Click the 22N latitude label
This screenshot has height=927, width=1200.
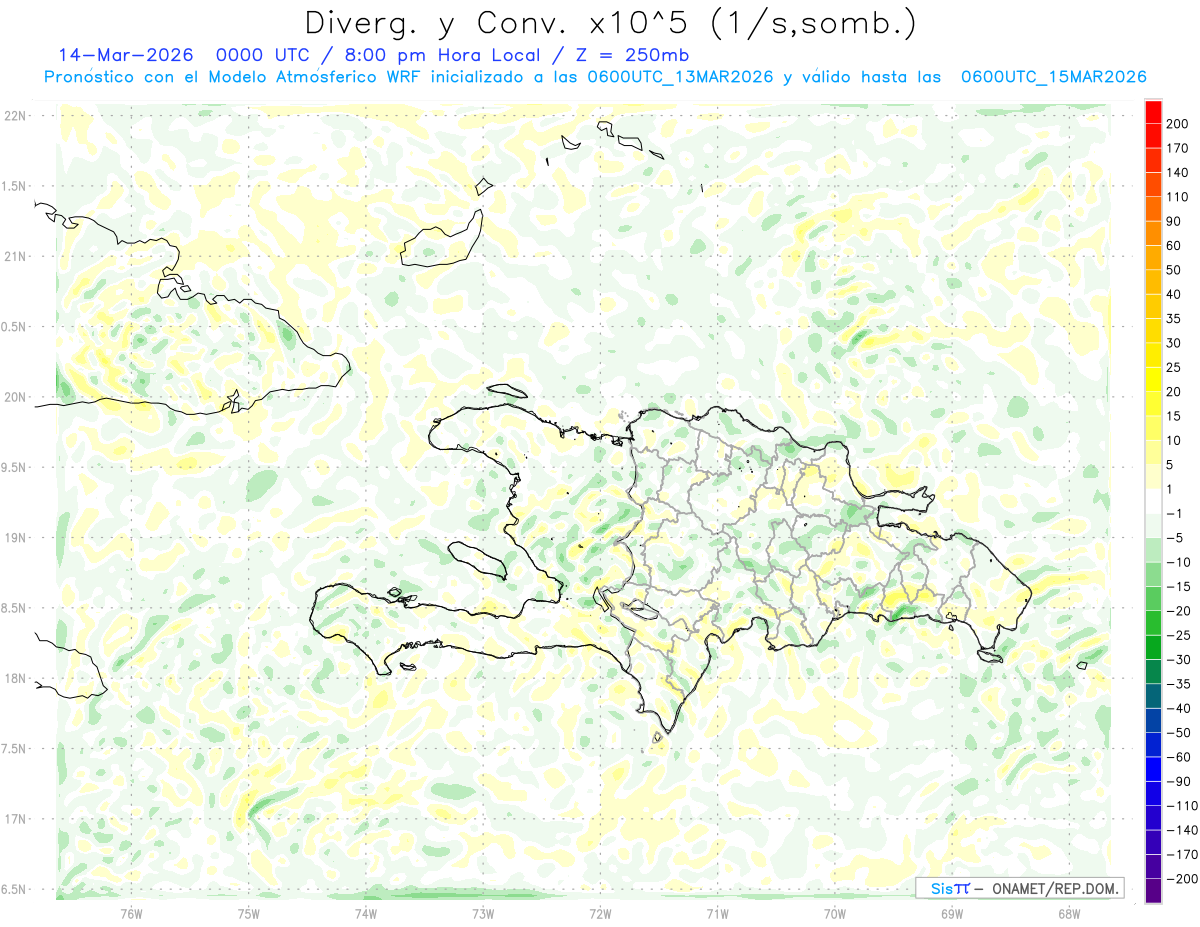click(x=15, y=116)
